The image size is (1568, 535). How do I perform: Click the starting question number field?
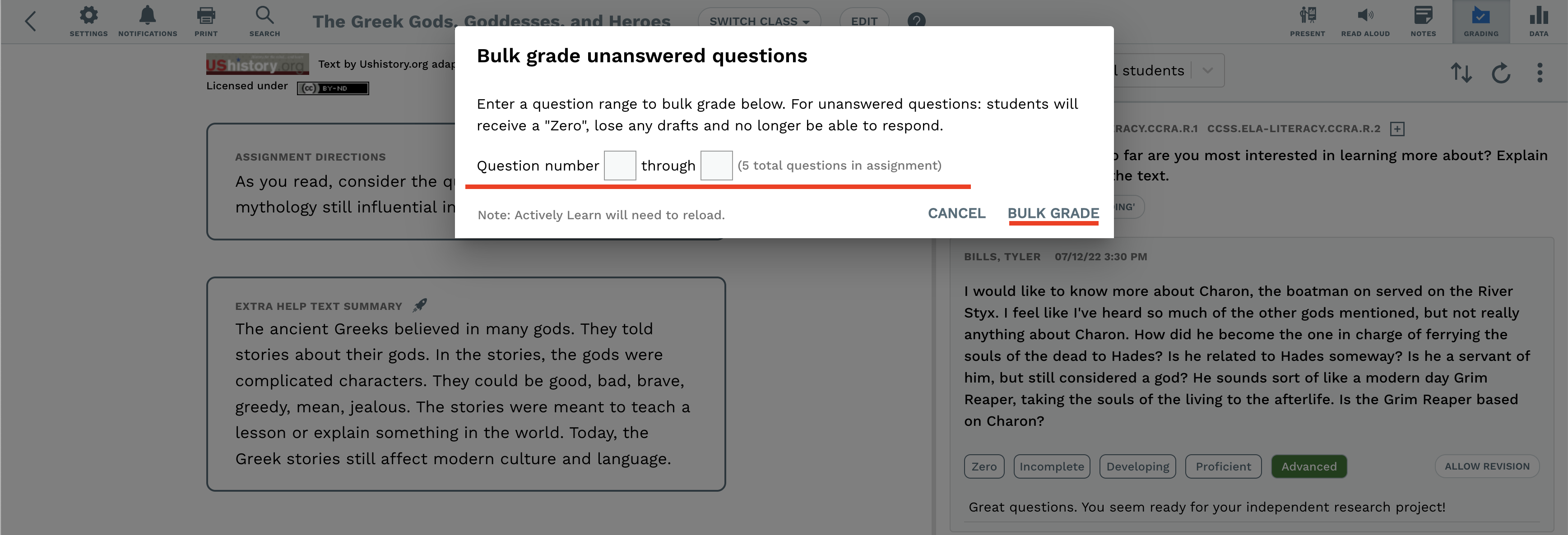(620, 166)
